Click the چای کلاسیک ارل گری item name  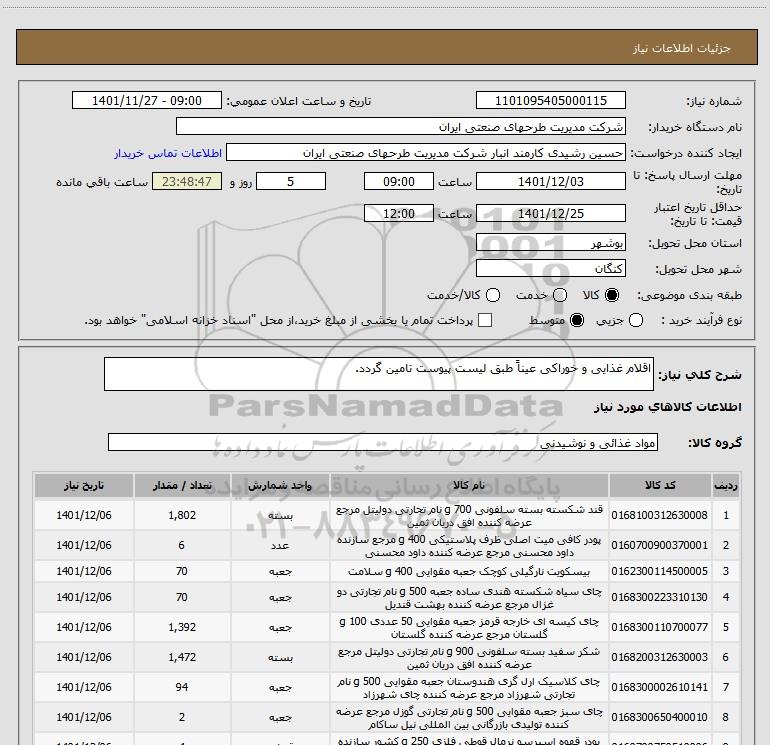pos(469,688)
